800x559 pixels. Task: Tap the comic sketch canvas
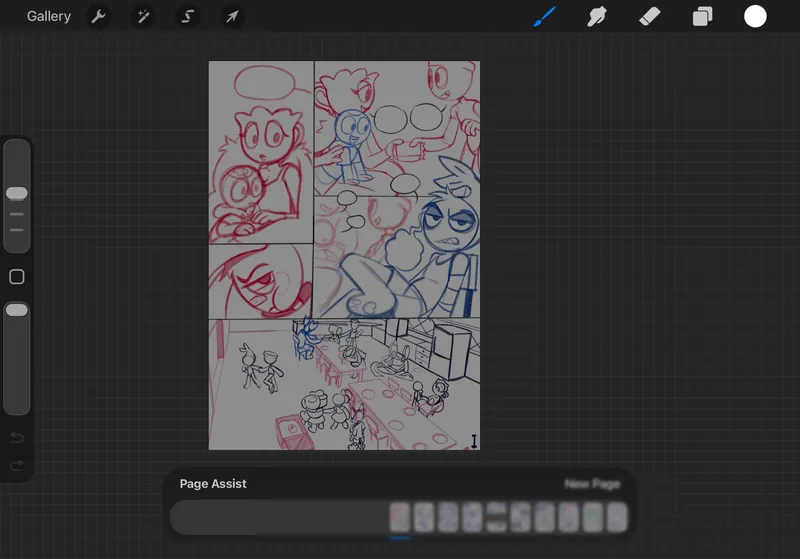(344, 256)
